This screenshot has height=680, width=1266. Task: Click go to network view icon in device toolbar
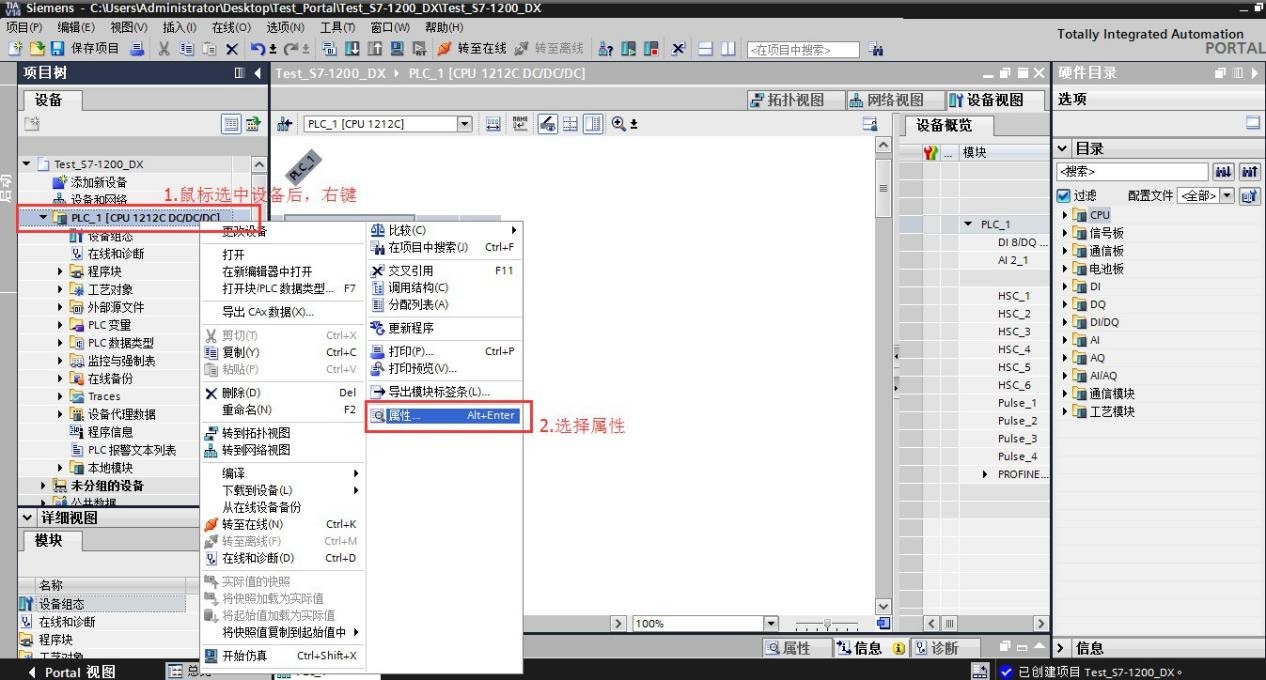pos(285,124)
